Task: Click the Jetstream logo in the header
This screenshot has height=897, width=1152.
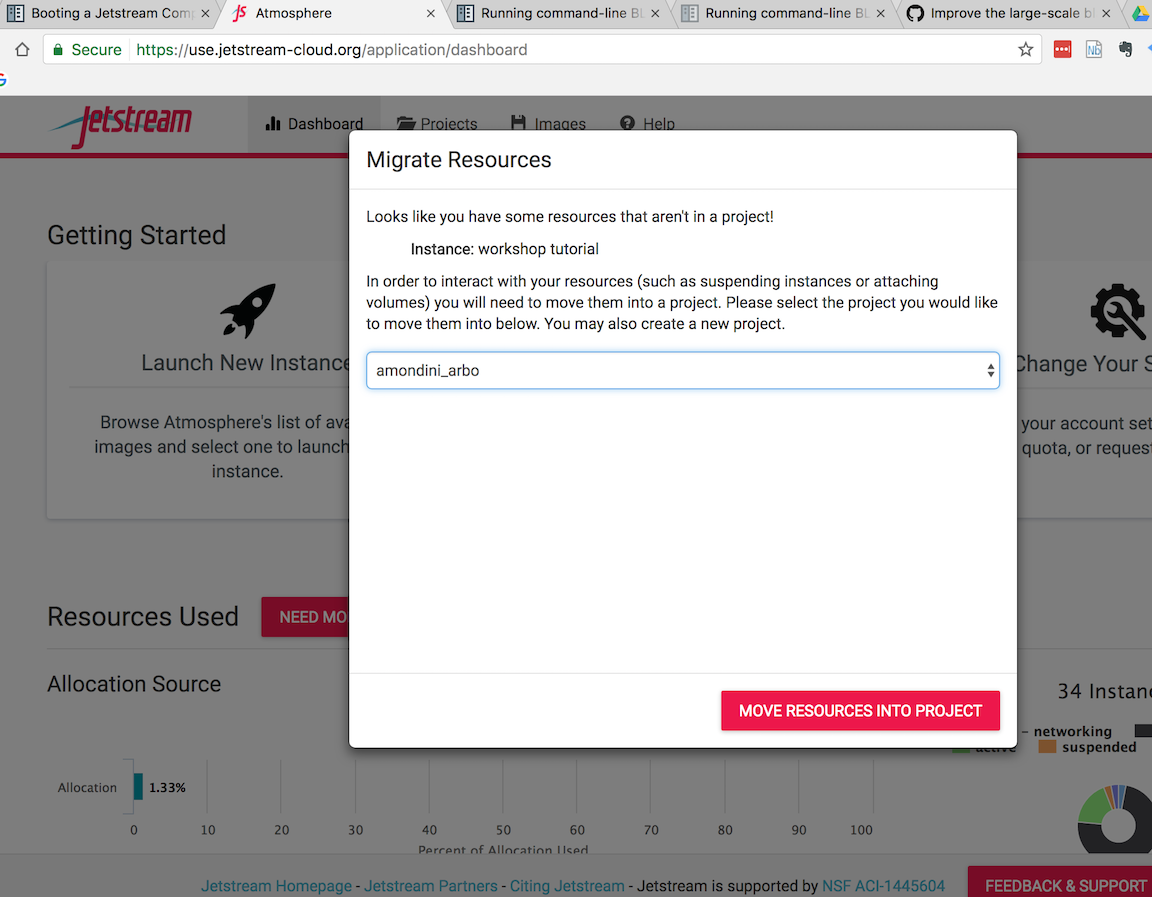Action: click(120, 124)
